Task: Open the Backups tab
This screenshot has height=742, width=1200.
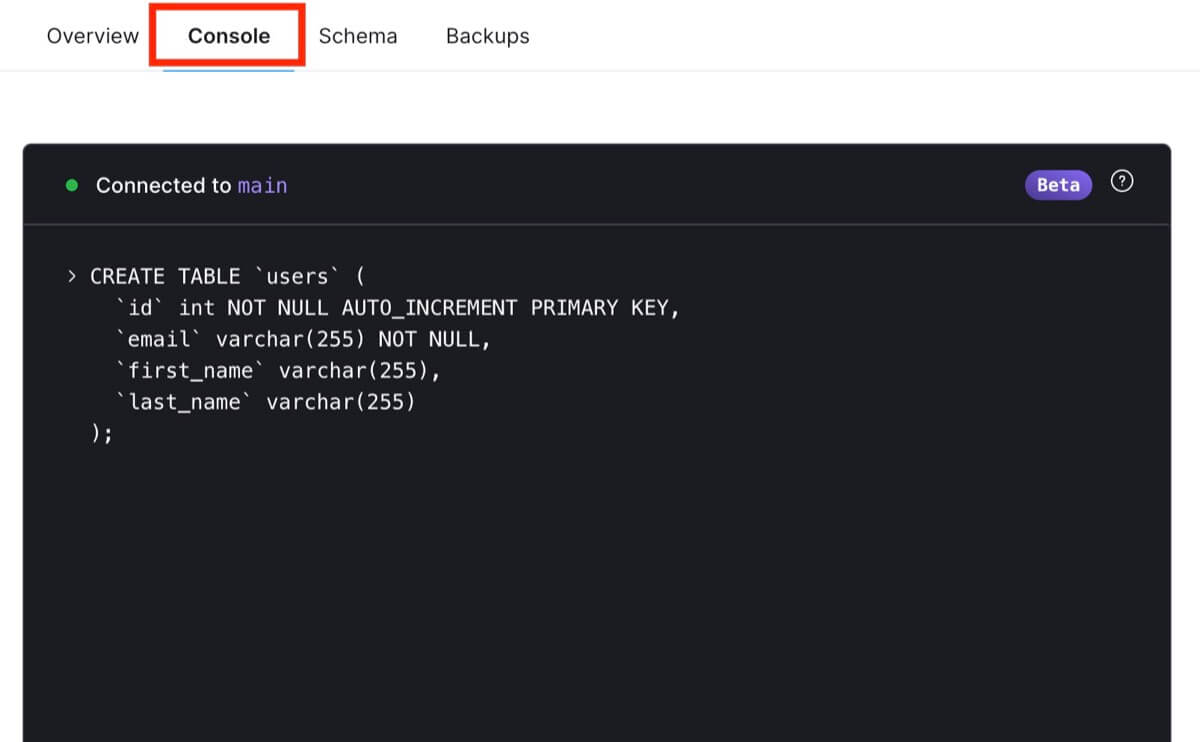Action: coord(487,36)
